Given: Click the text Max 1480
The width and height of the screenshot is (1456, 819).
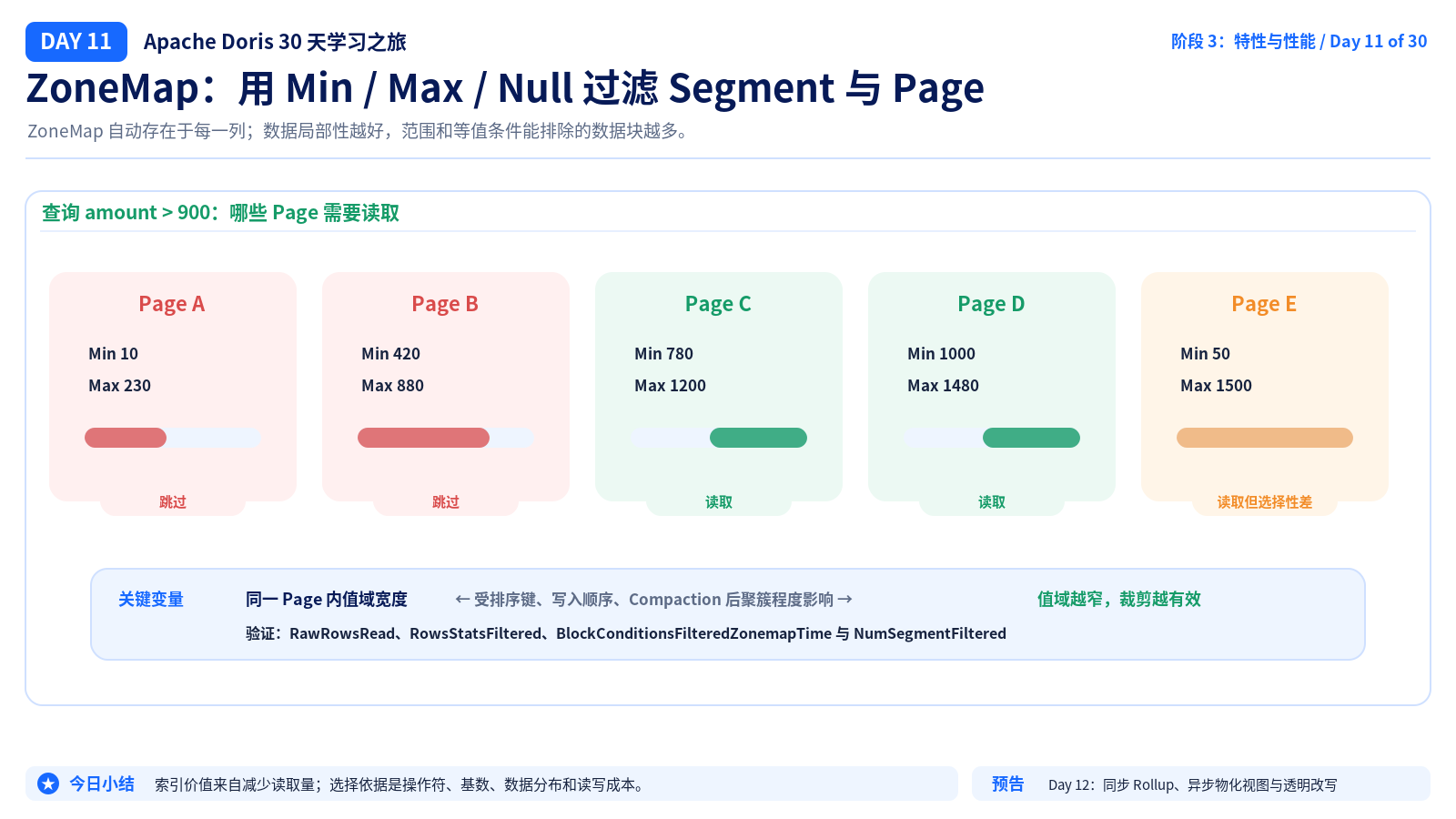Looking at the screenshot, I should pos(944,386).
